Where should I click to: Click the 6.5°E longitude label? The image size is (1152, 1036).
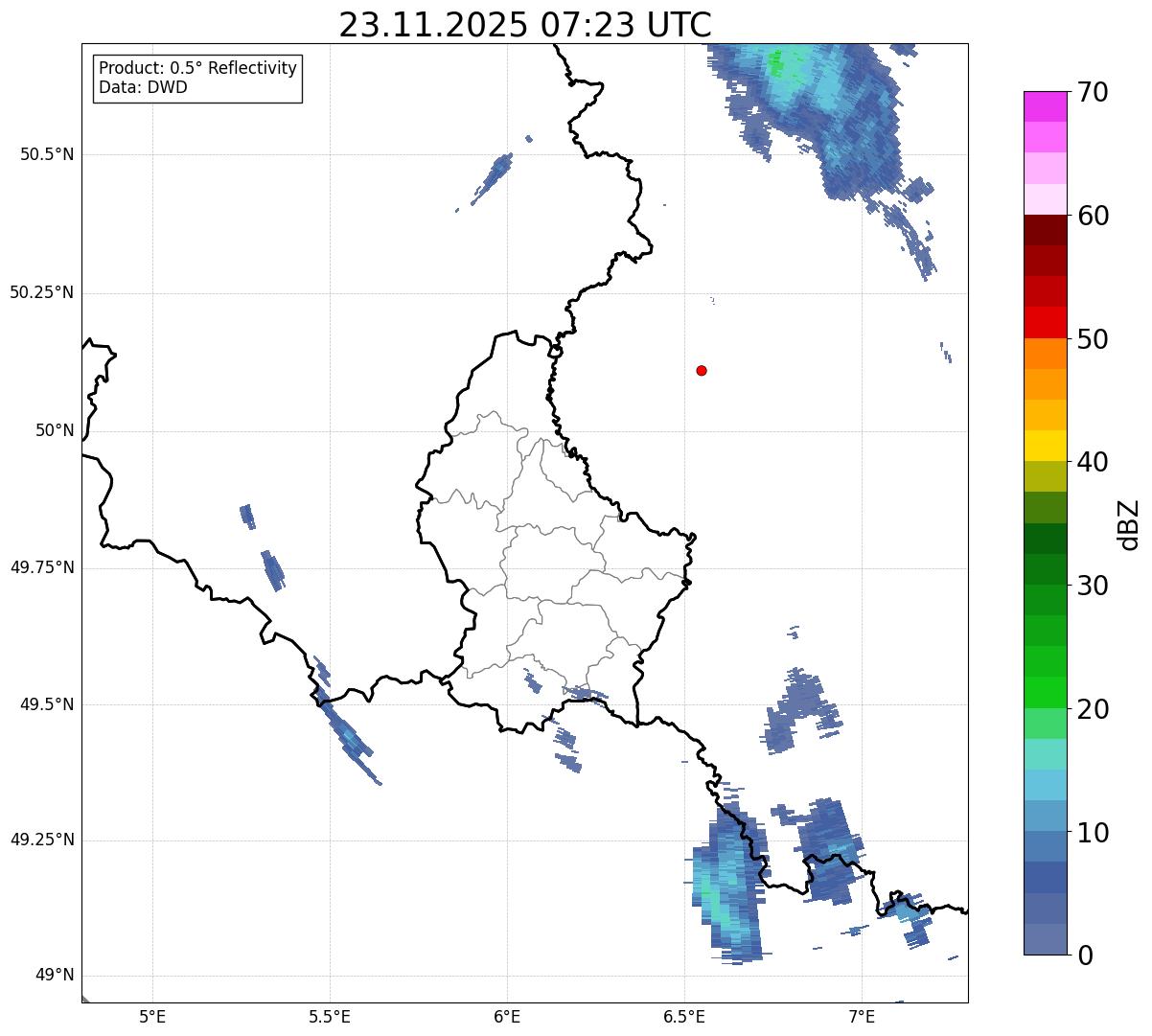pyautogui.click(x=684, y=1016)
